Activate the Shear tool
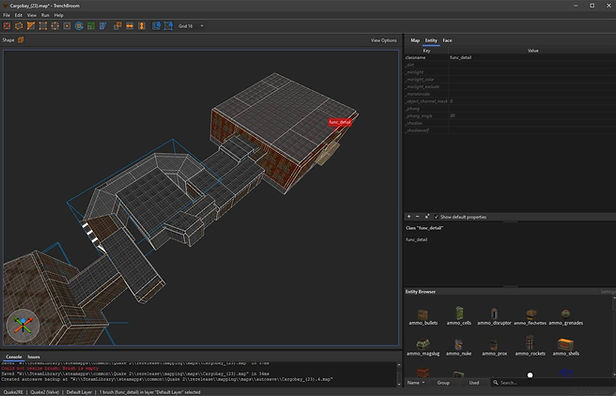616x396 pixels. [103, 26]
